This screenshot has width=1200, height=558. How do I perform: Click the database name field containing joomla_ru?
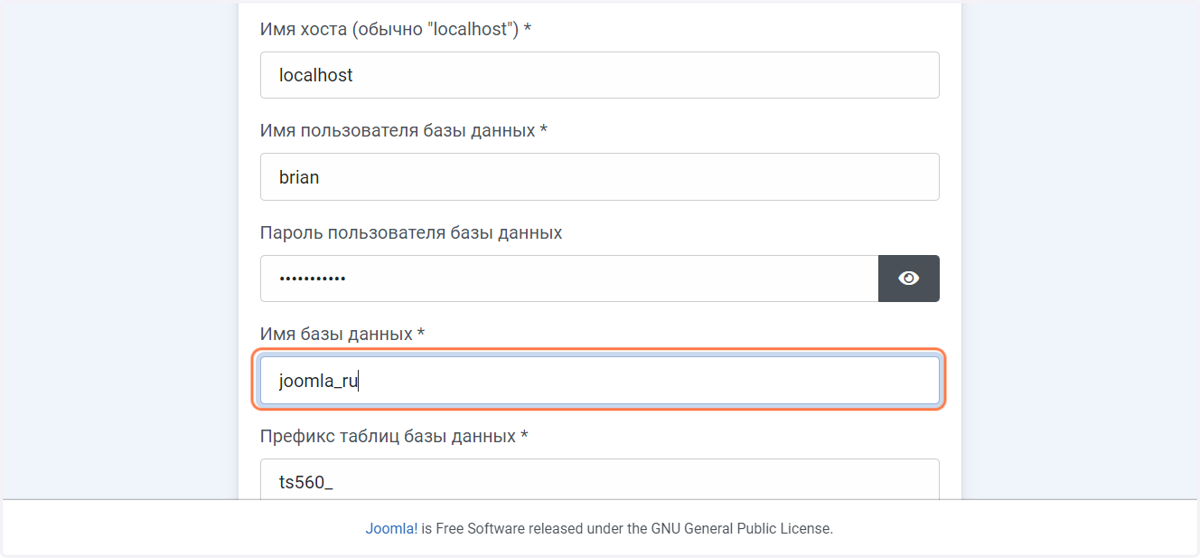[x=600, y=381]
